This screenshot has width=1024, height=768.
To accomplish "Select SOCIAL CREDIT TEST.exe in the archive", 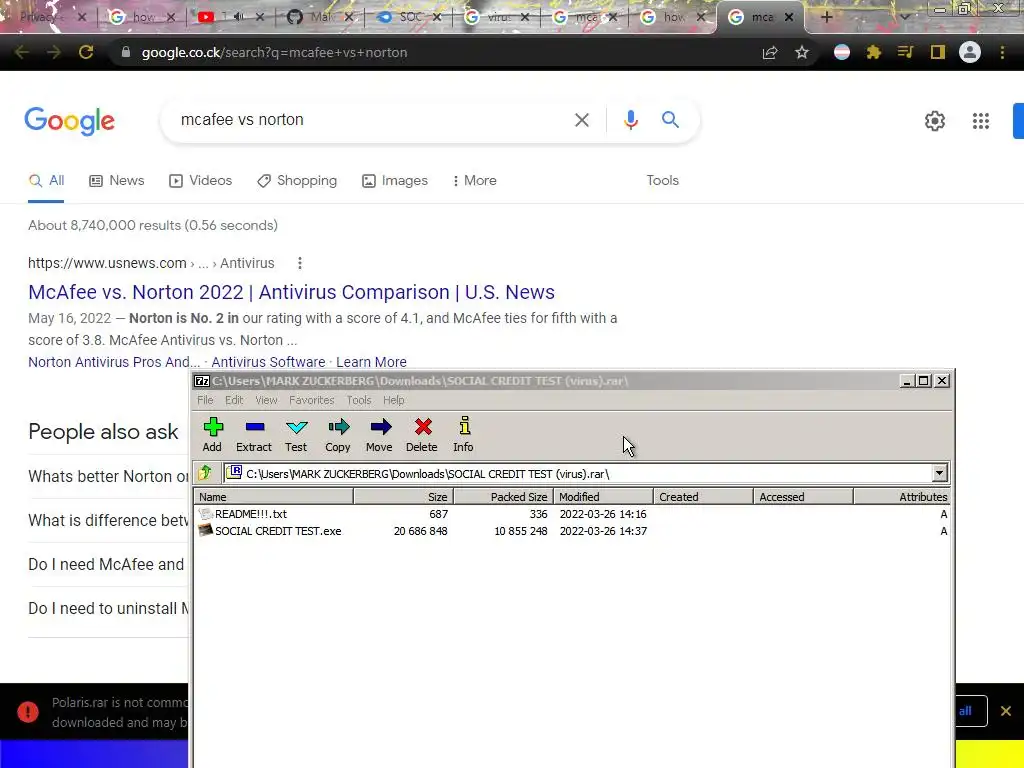I will pos(278,531).
